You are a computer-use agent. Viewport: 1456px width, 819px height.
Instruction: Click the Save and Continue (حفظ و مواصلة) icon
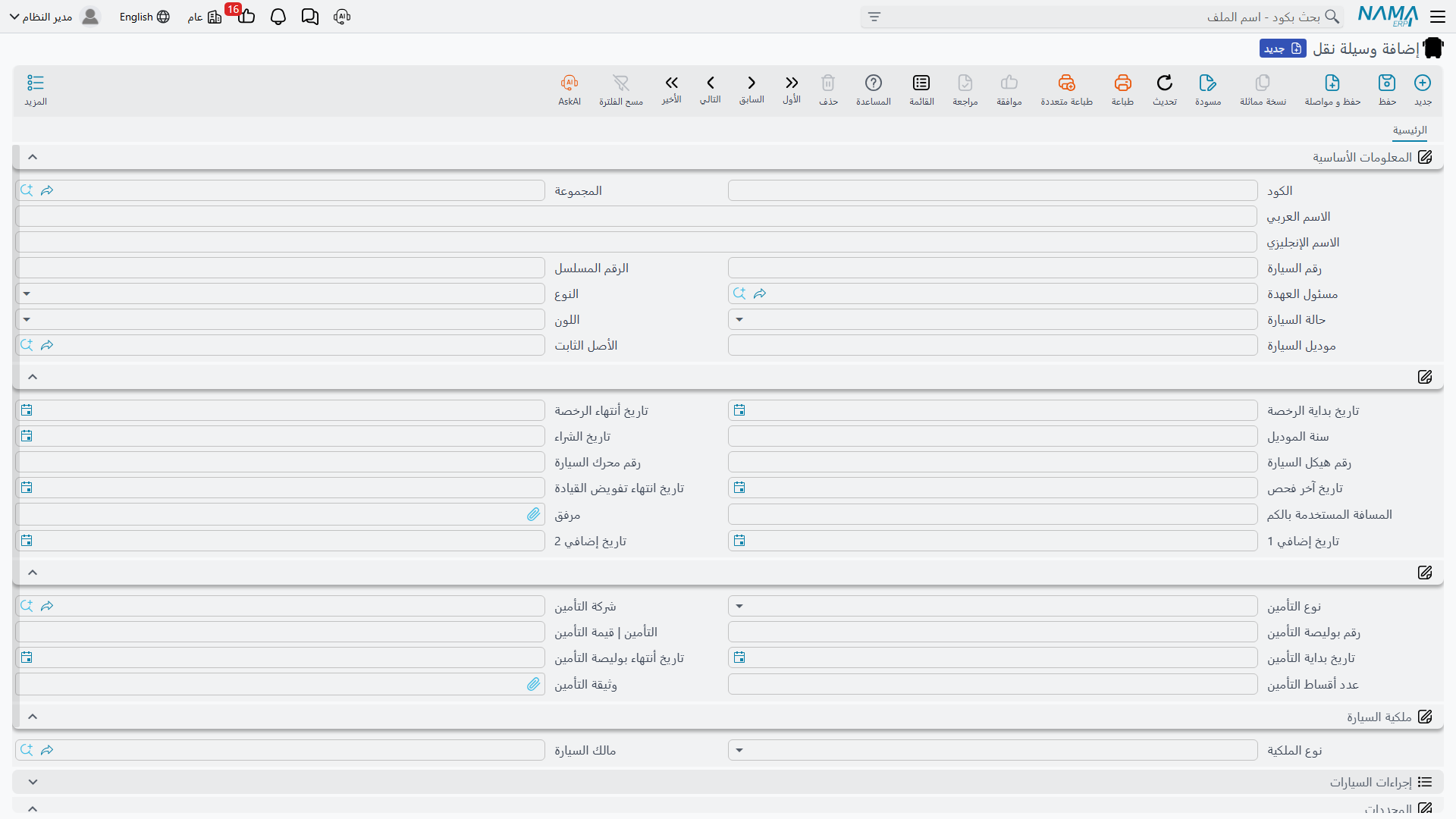pos(1332,83)
